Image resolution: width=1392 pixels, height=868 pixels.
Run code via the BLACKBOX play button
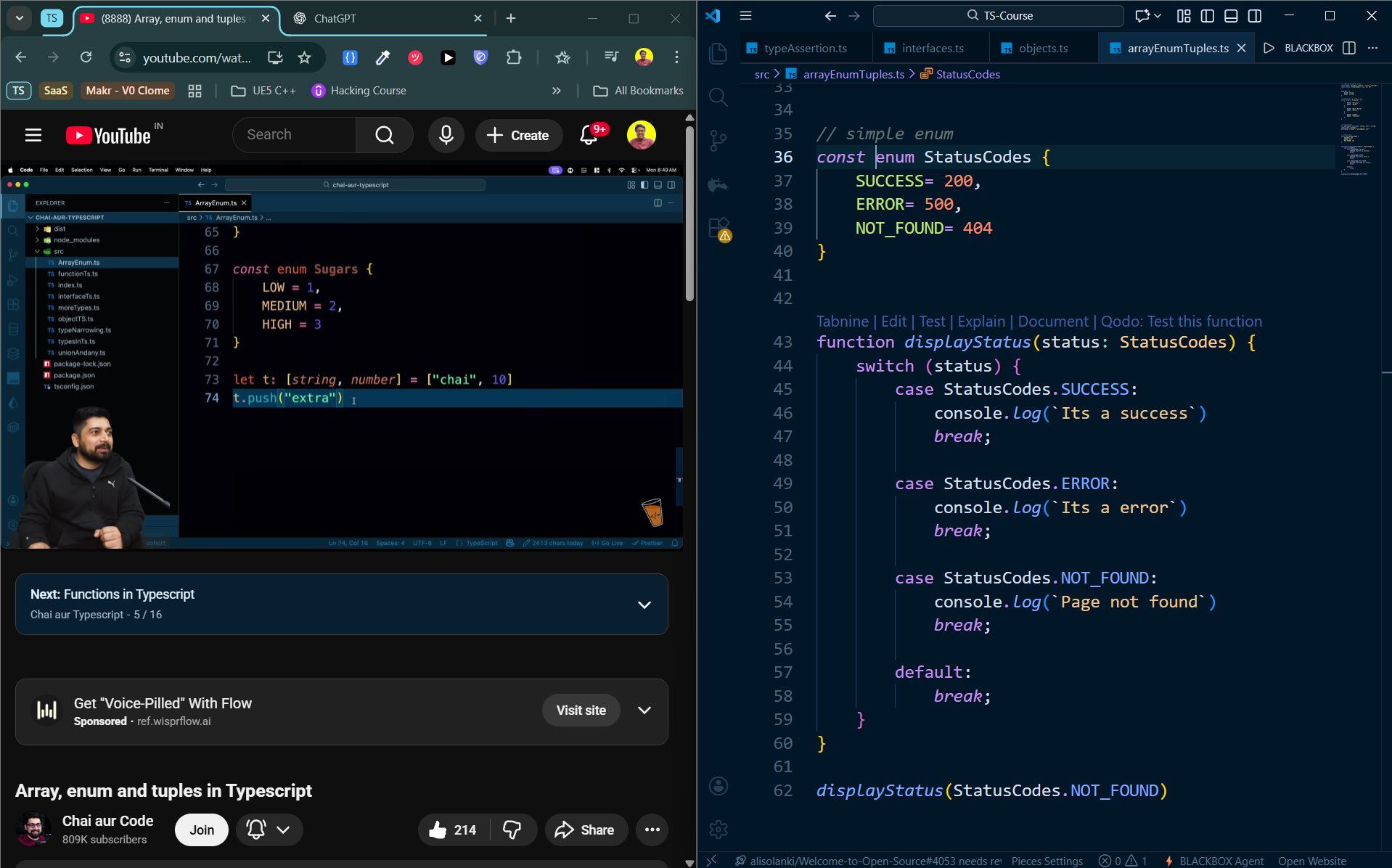1269,48
